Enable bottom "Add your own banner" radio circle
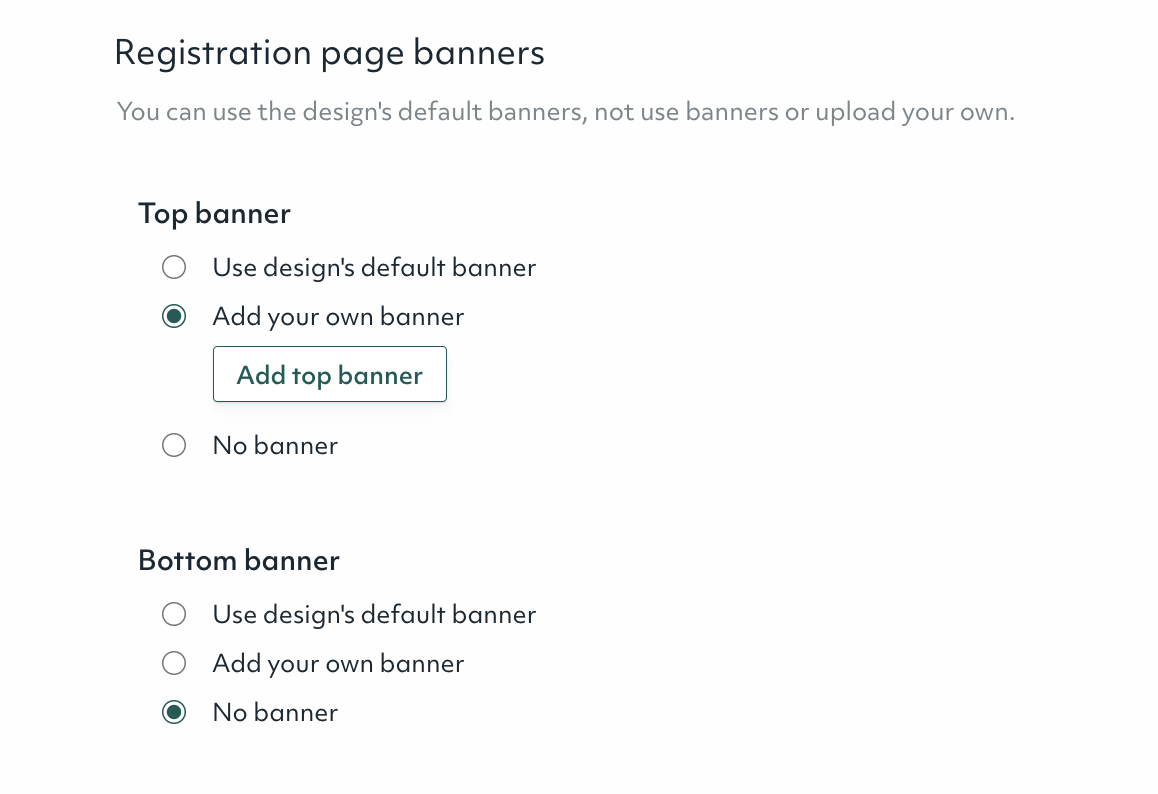 pos(174,663)
